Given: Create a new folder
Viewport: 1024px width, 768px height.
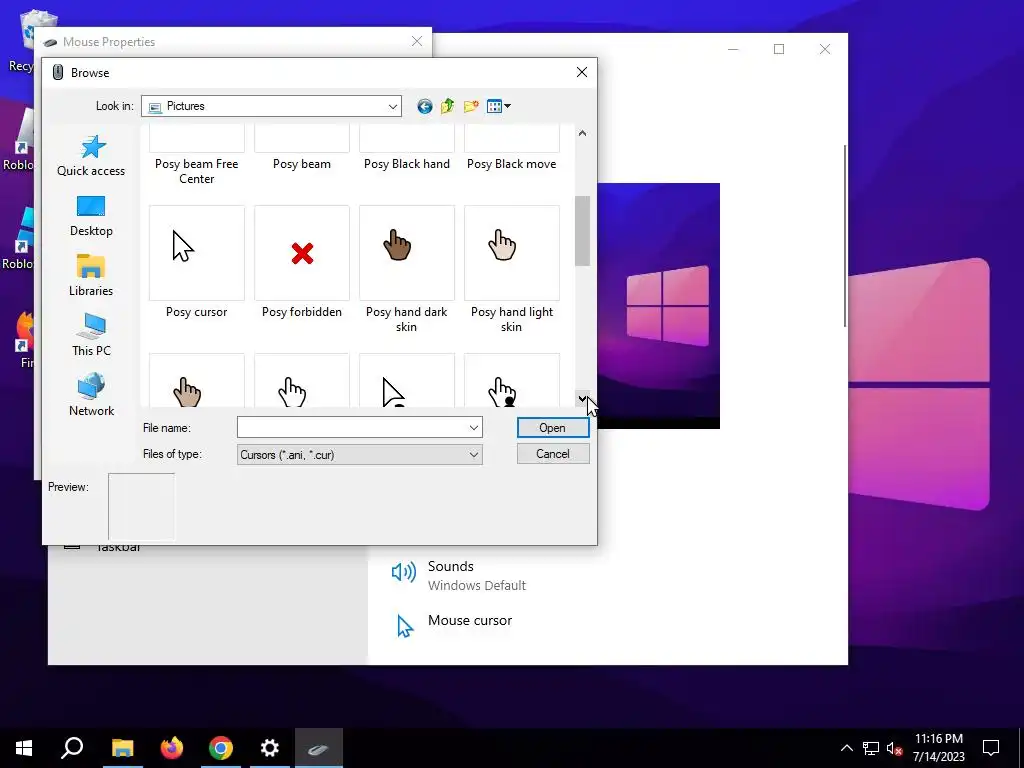Looking at the screenshot, I should click(x=471, y=106).
